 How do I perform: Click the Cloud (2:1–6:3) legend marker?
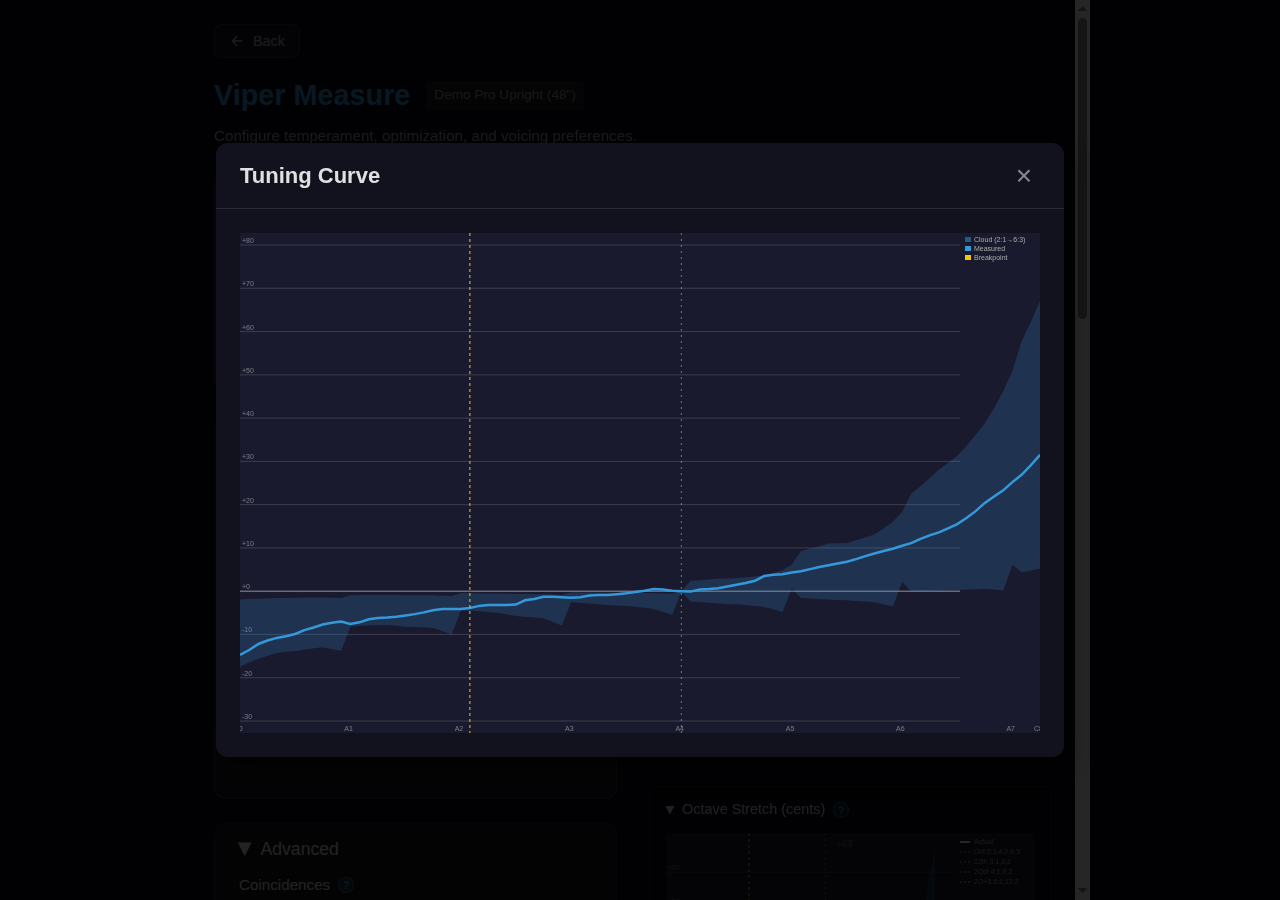[x=967, y=239]
